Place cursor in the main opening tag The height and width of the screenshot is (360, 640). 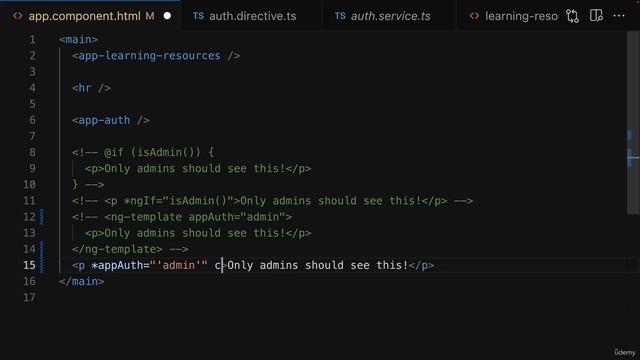[x=78, y=40]
